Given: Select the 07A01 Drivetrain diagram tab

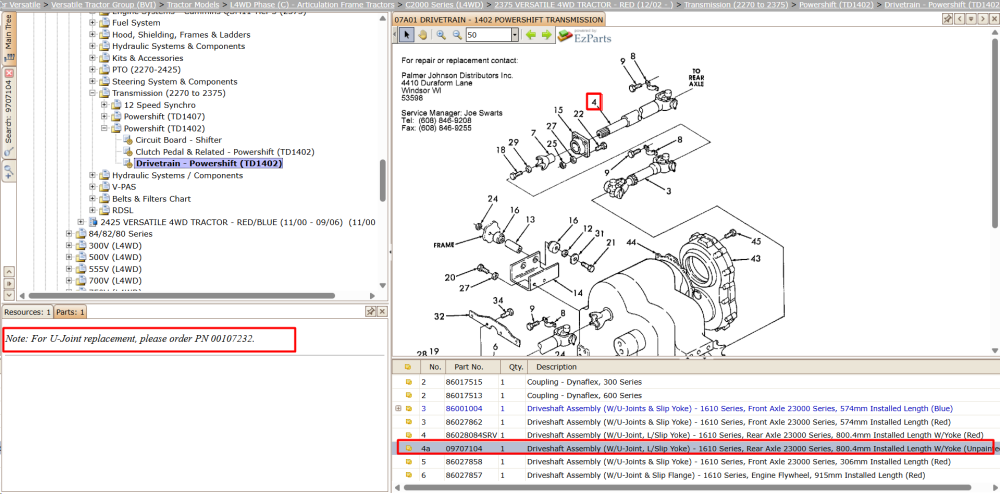Looking at the screenshot, I should pos(498,20).
